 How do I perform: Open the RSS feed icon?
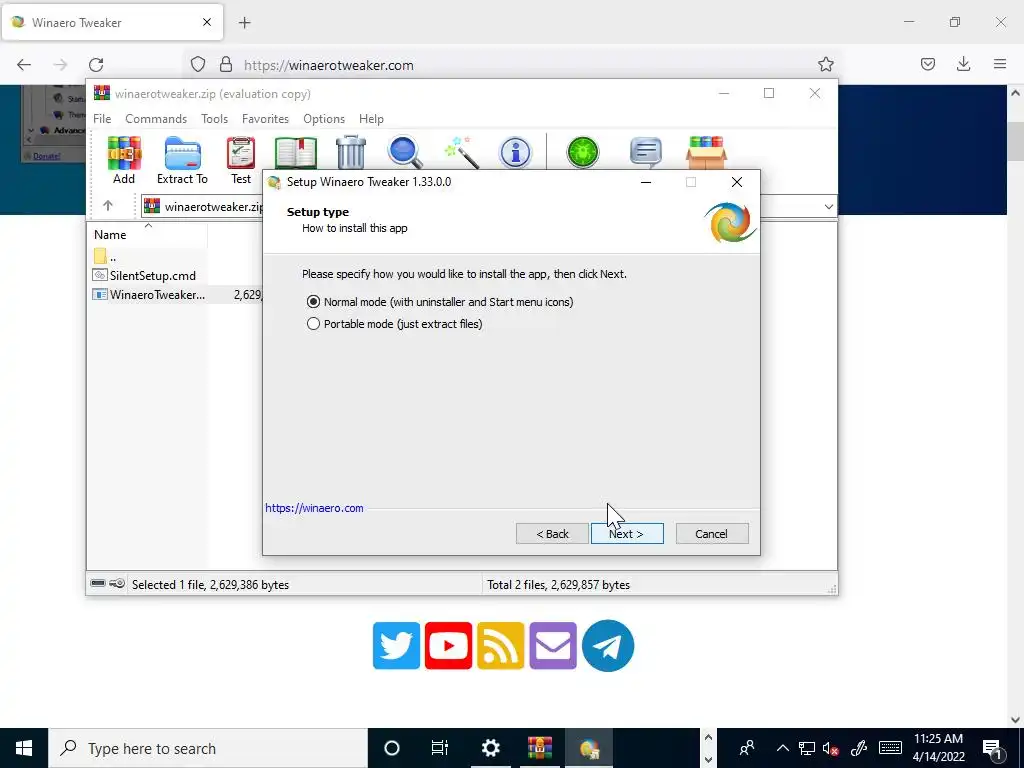coord(500,645)
